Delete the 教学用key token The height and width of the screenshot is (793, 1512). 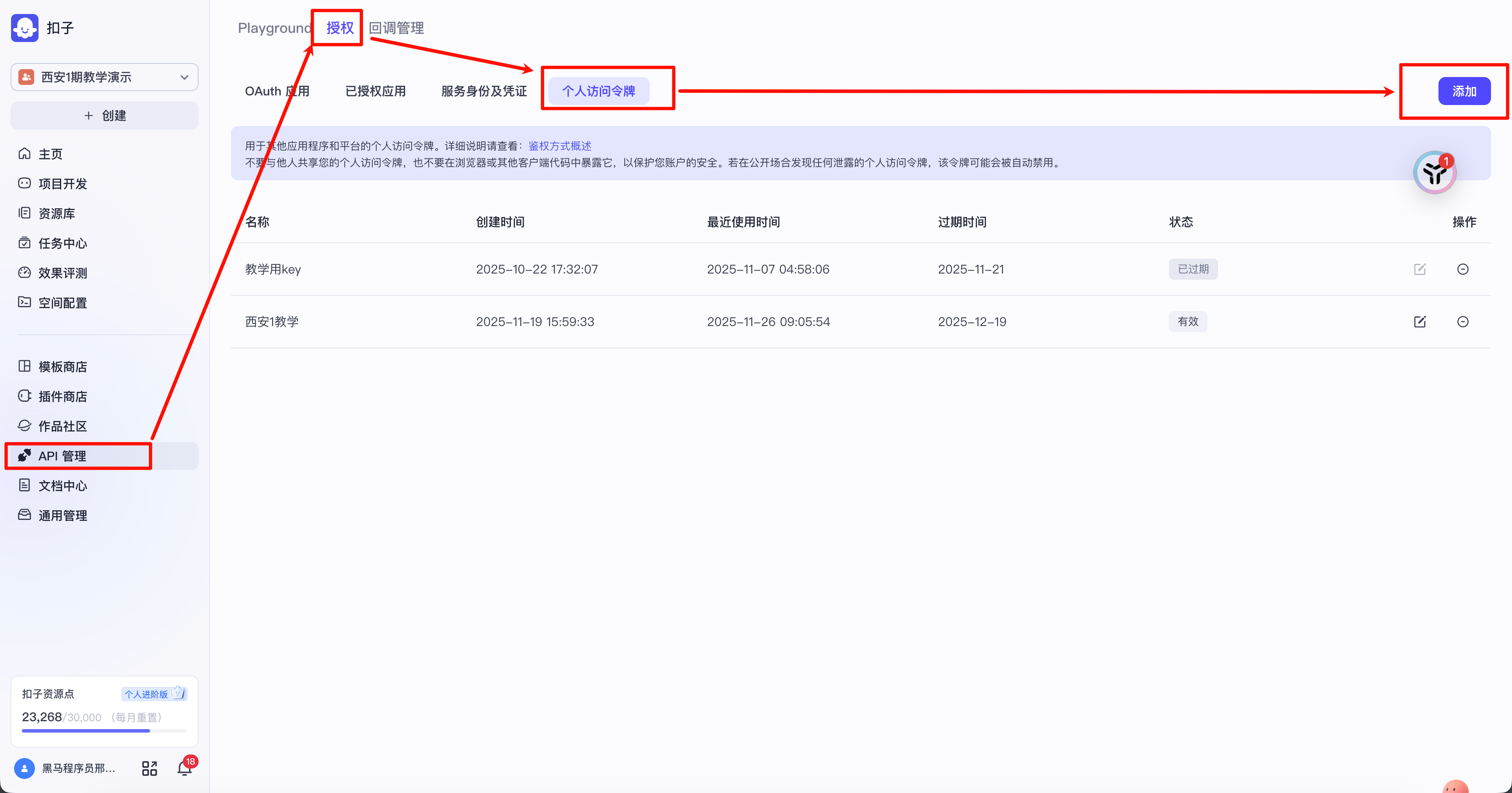(x=1463, y=270)
